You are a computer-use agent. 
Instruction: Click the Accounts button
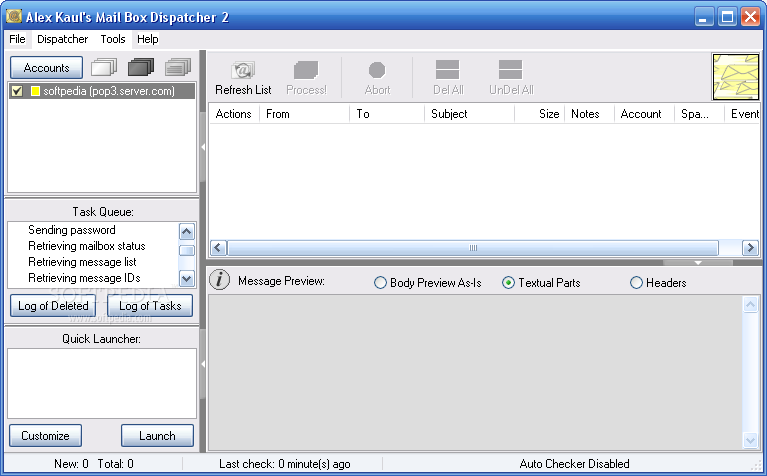[x=46, y=68]
